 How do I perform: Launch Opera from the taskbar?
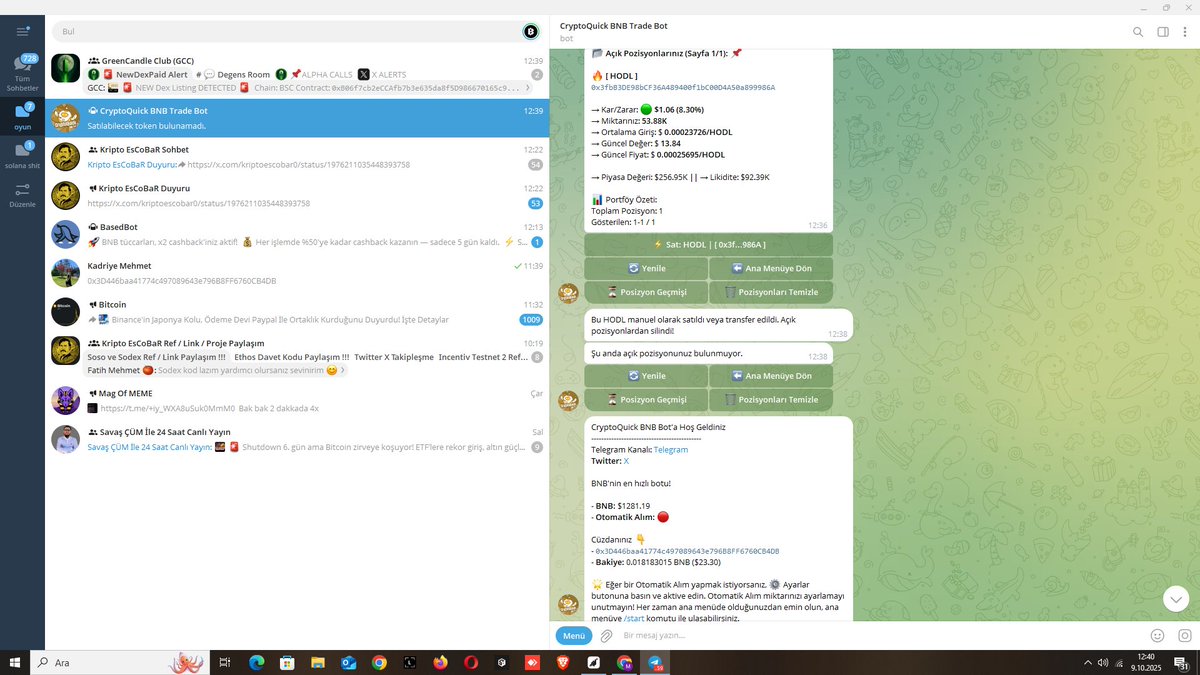[x=471, y=662]
